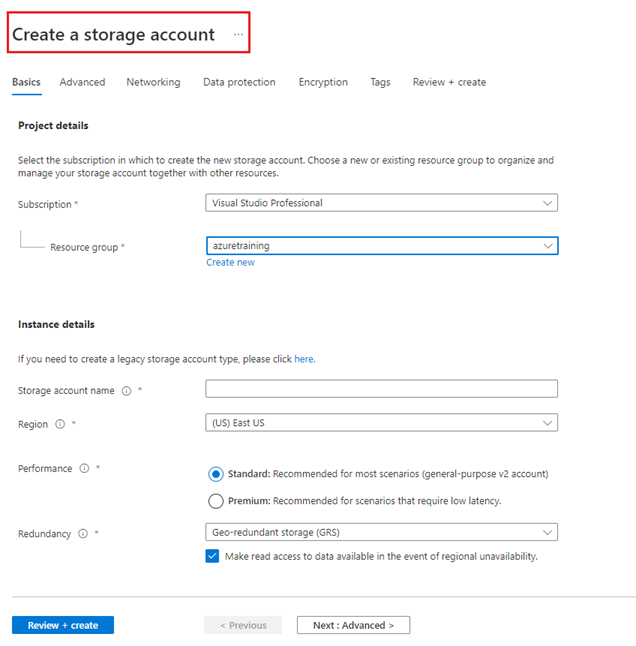Switch to the Advanced tab
Viewport: 636px width, 646px height.
(x=82, y=82)
